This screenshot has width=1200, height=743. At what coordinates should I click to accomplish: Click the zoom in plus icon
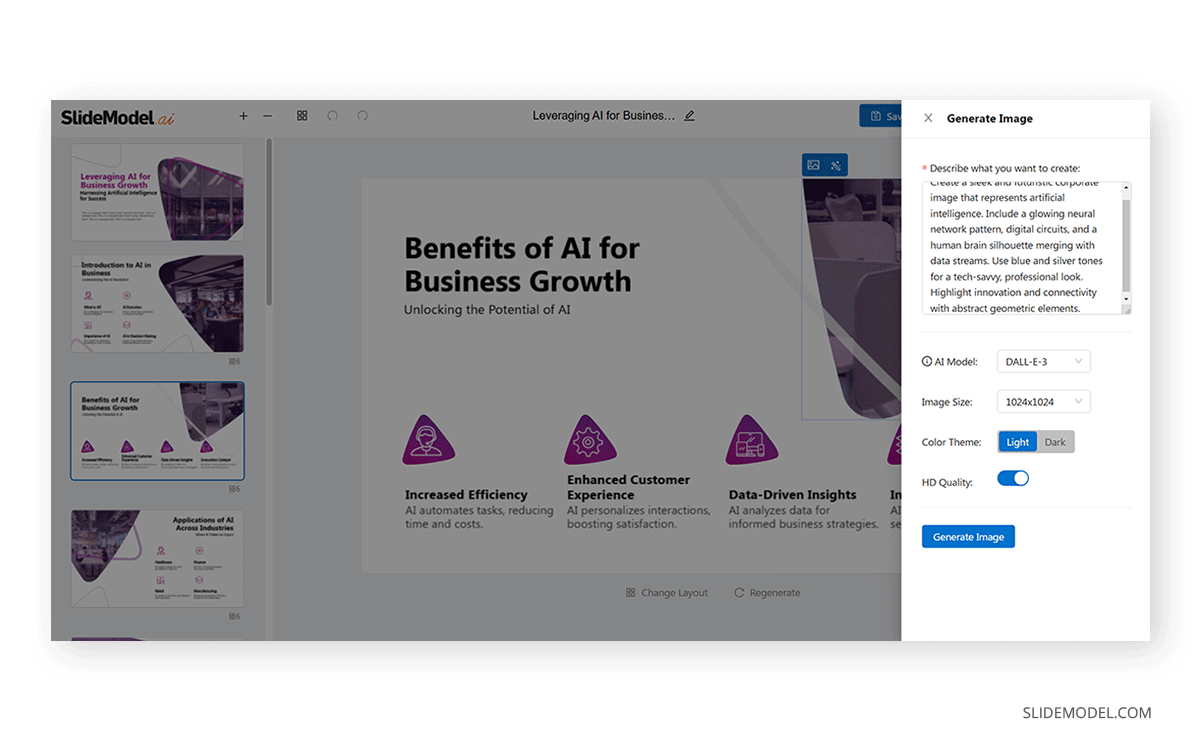(243, 116)
